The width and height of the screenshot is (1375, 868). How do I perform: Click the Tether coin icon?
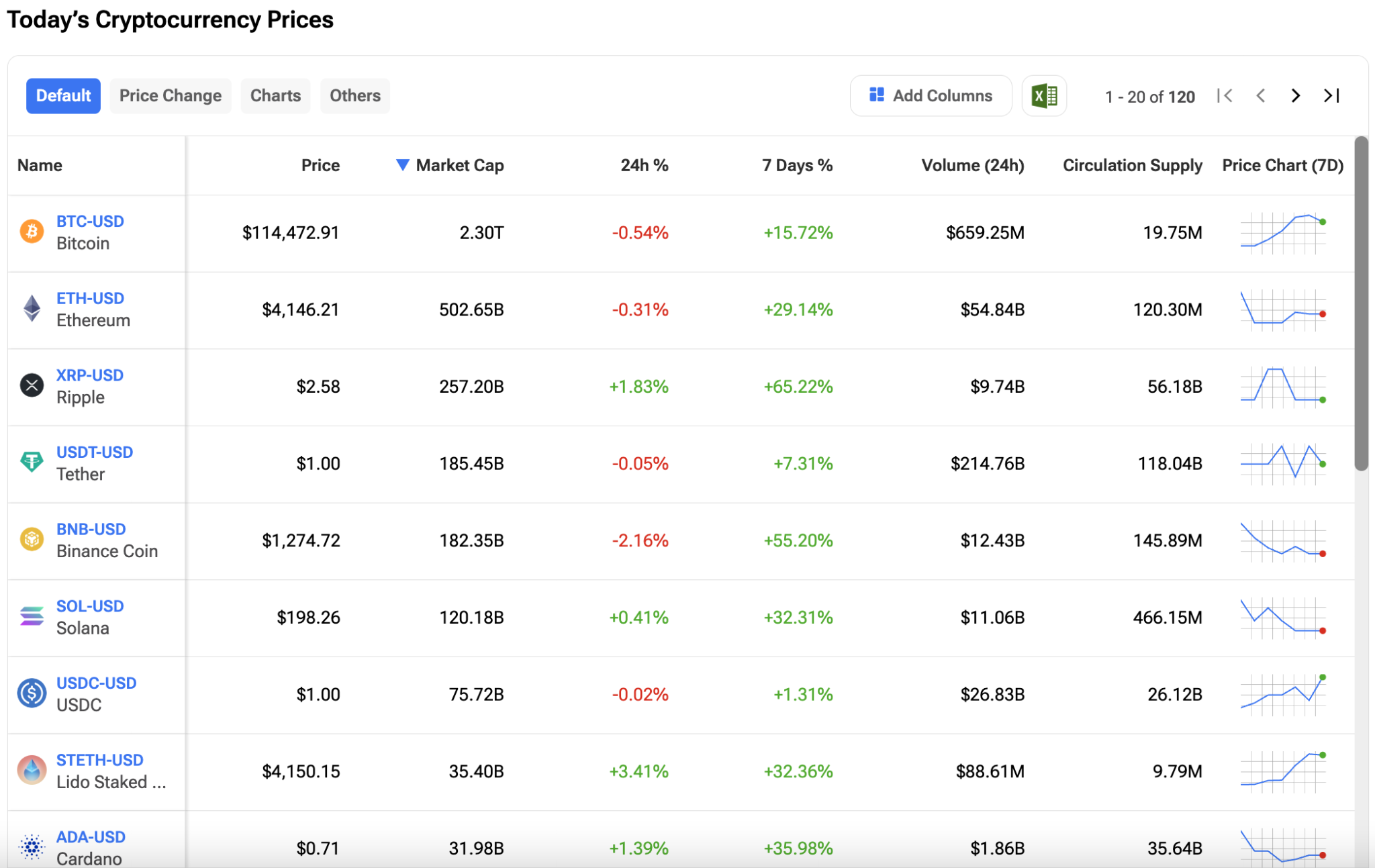(x=31, y=463)
